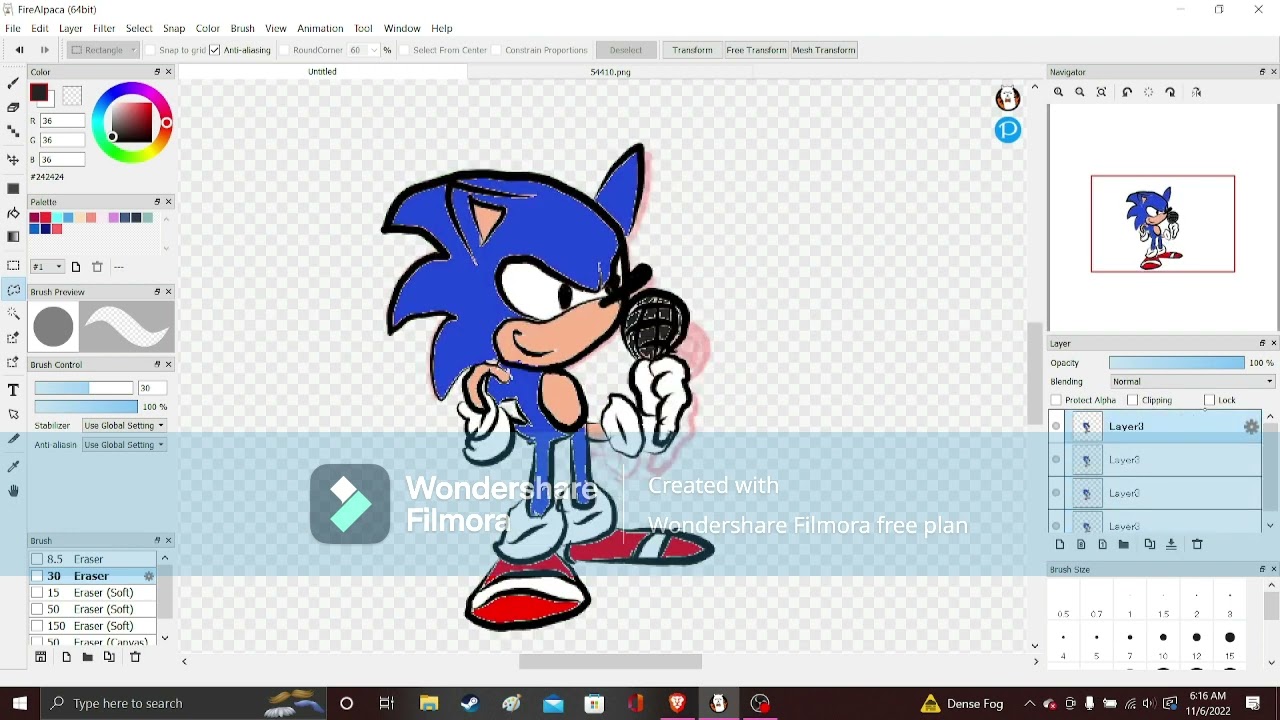Enable Select From Center checkbox
Image resolution: width=1280 pixels, height=720 pixels.
(404, 50)
